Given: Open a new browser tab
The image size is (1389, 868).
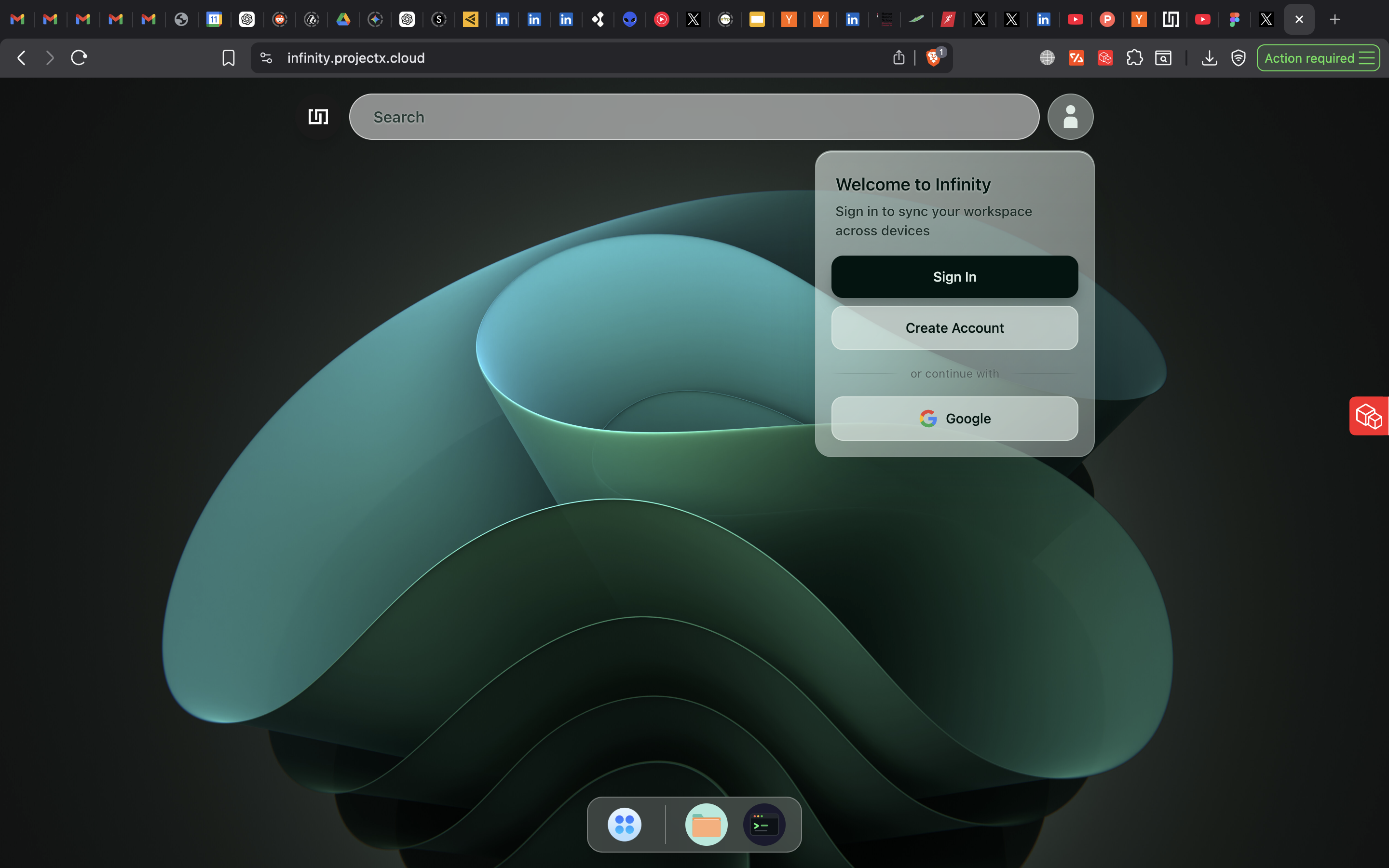Looking at the screenshot, I should pos(1335,19).
